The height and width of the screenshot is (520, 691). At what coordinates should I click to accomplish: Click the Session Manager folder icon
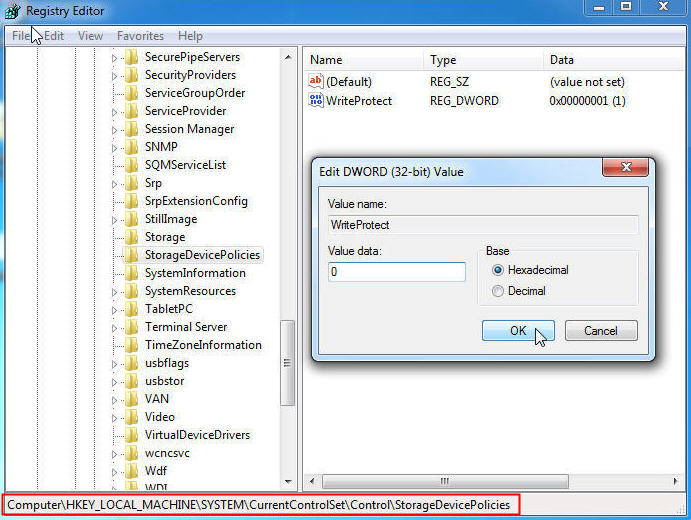(131, 129)
